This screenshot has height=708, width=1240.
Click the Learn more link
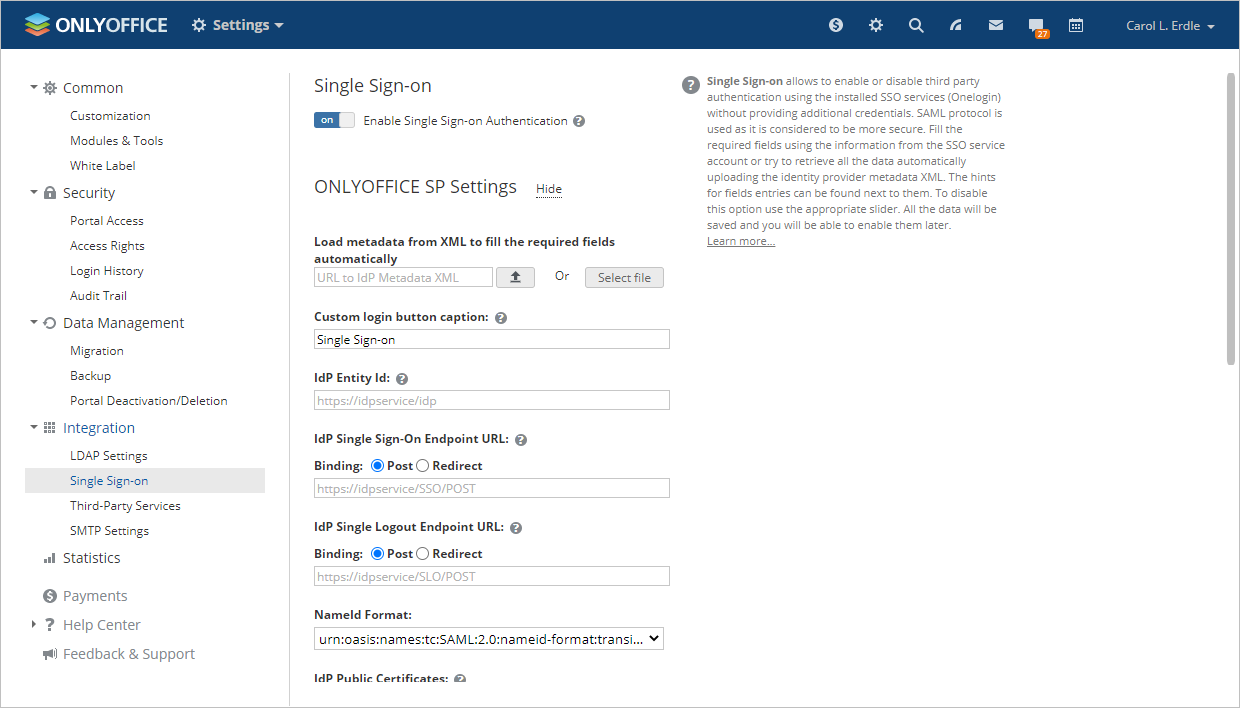[741, 241]
